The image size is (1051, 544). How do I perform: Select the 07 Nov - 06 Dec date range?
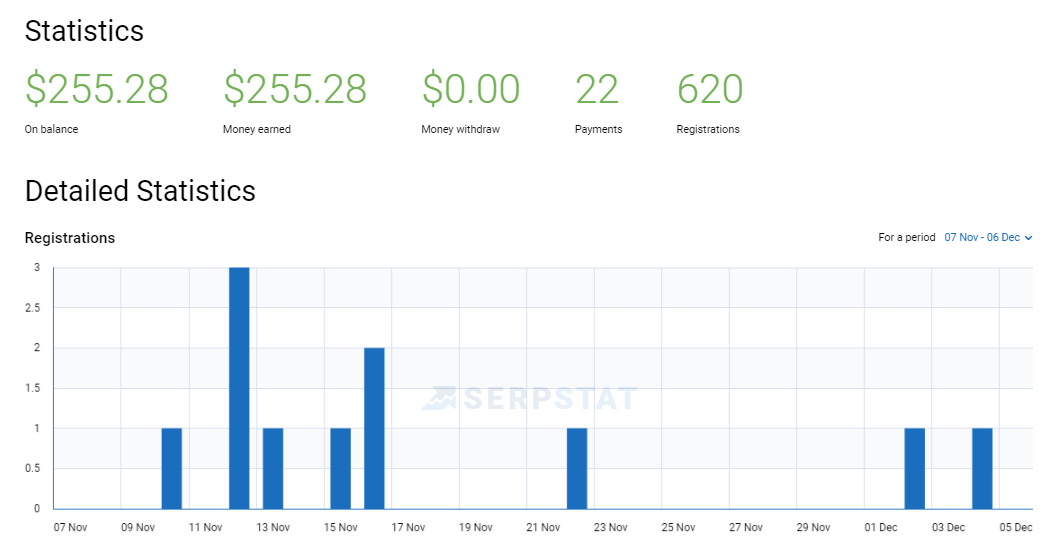click(982, 237)
